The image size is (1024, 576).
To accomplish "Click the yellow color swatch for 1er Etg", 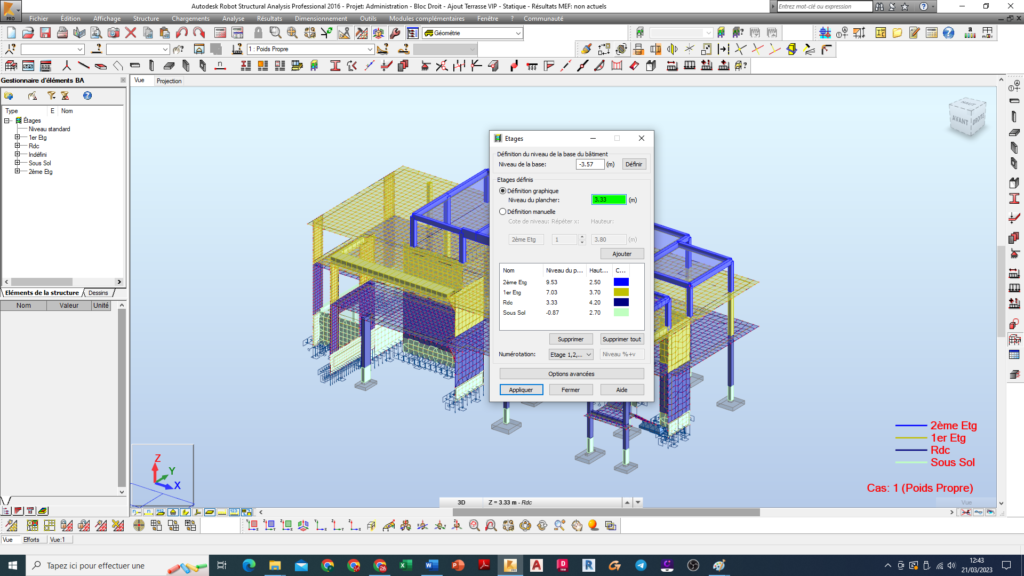I will [x=621, y=293].
